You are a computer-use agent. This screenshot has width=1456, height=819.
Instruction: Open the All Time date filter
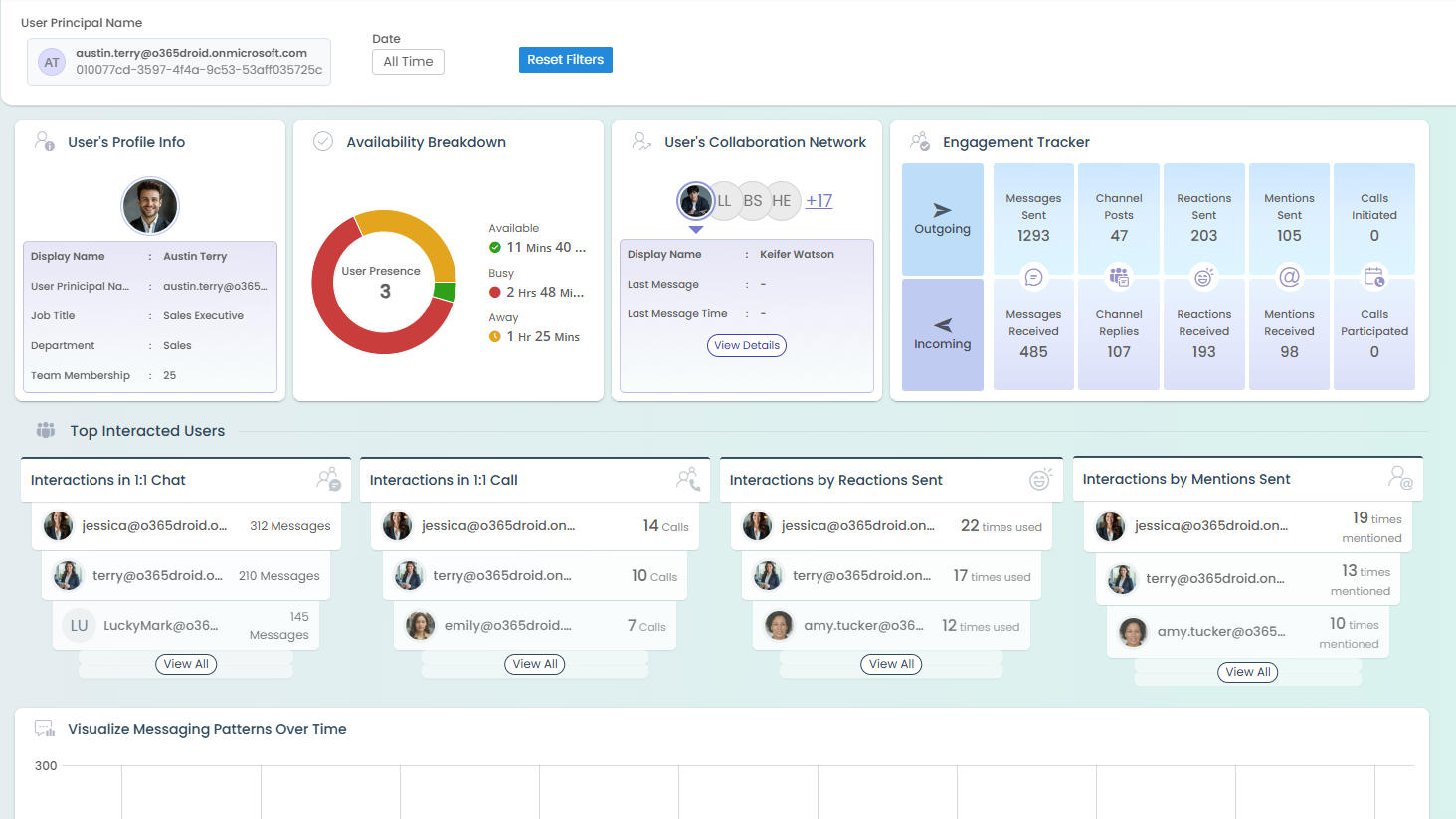408,61
